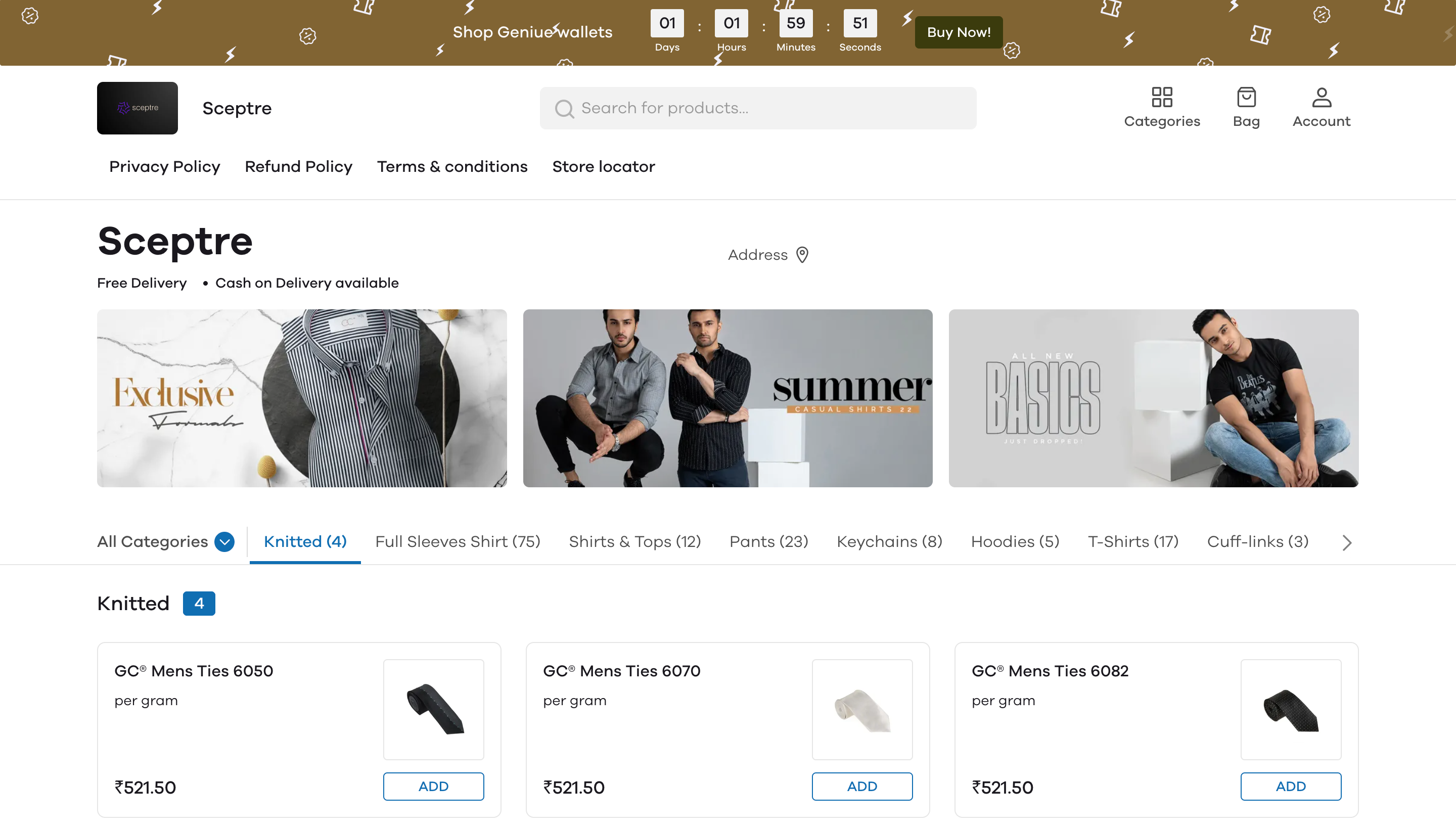
Task: Open the shopping Bag icon
Action: pos(1246,98)
